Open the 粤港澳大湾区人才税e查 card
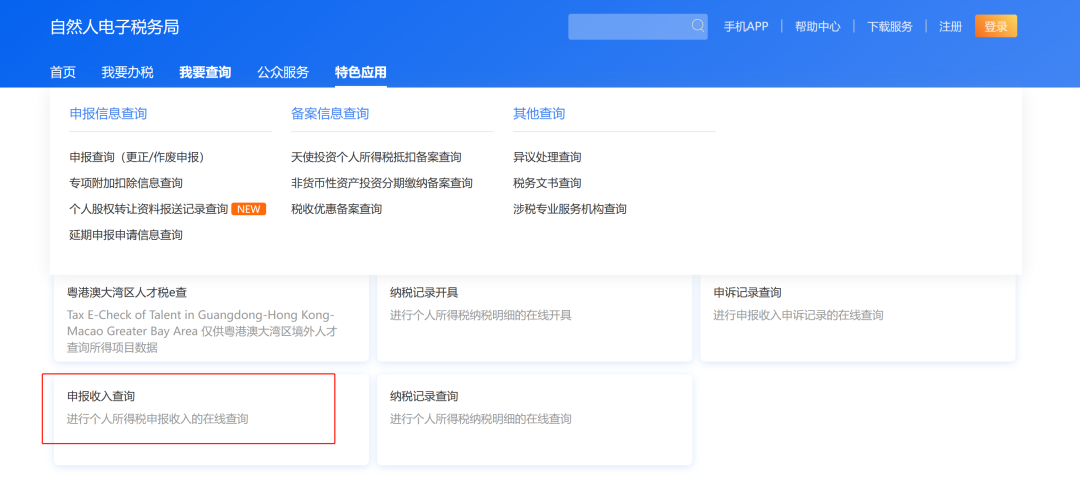 point(211,317)
